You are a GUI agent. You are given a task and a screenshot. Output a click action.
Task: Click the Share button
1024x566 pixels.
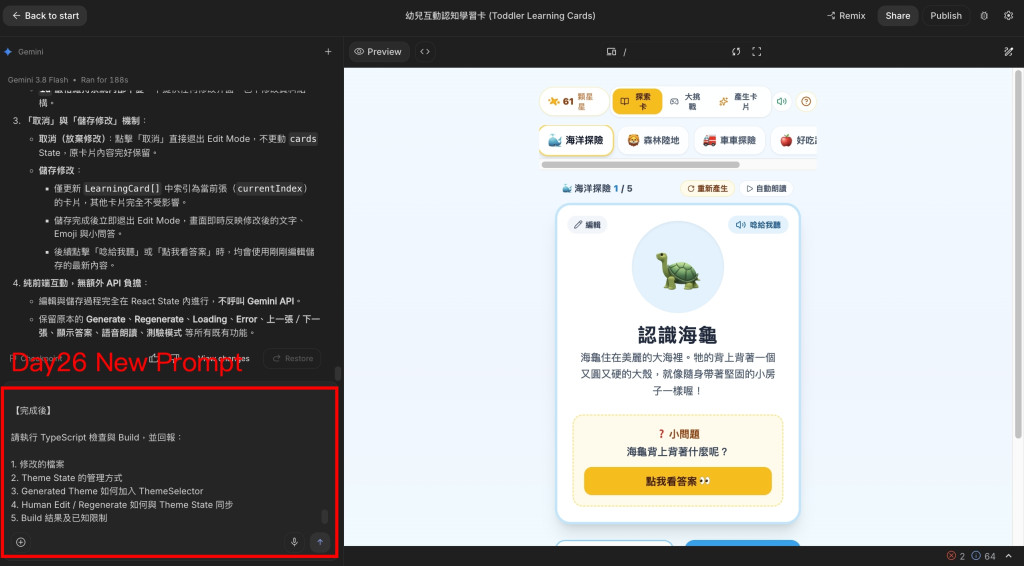click(x=897, y=16)
